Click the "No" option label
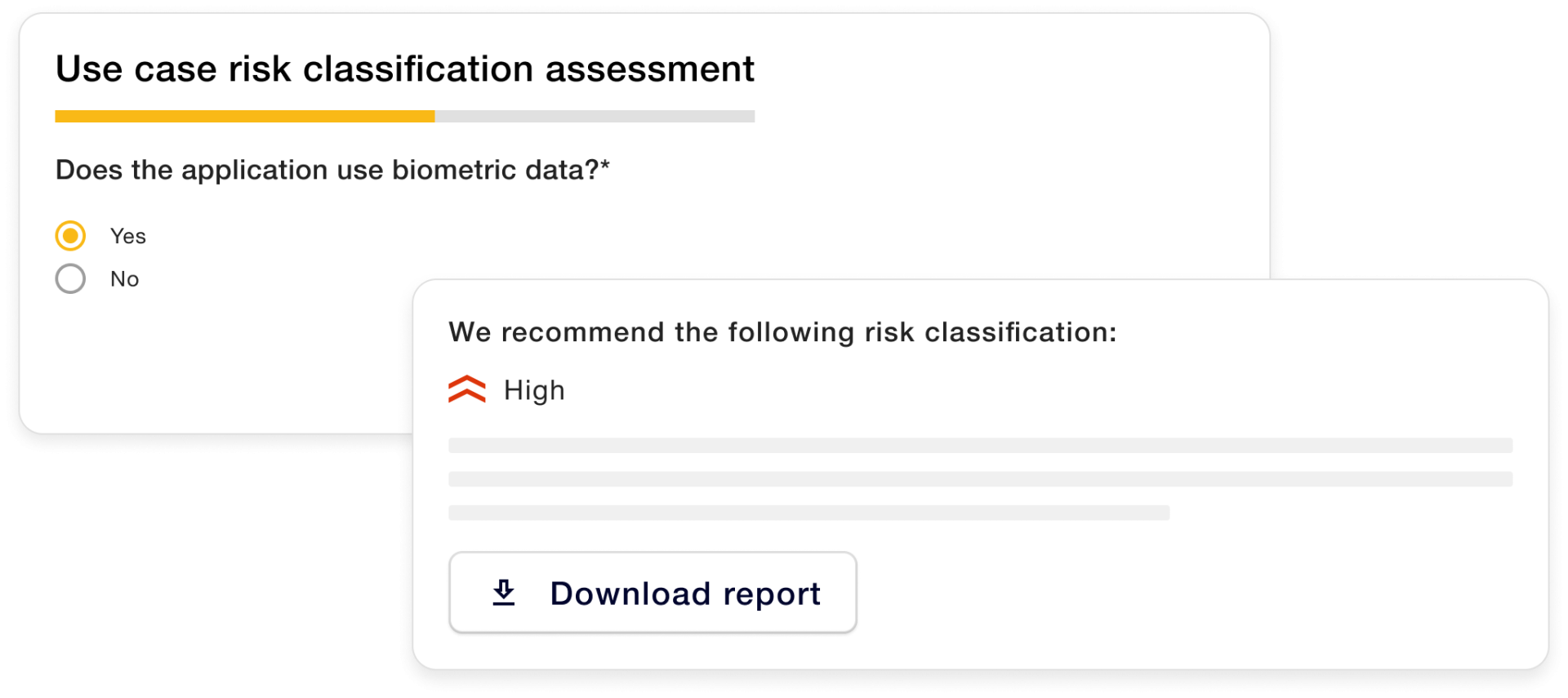Image resolution: width=1568 pixels, height=698 pixels. (x=125, y=279)
